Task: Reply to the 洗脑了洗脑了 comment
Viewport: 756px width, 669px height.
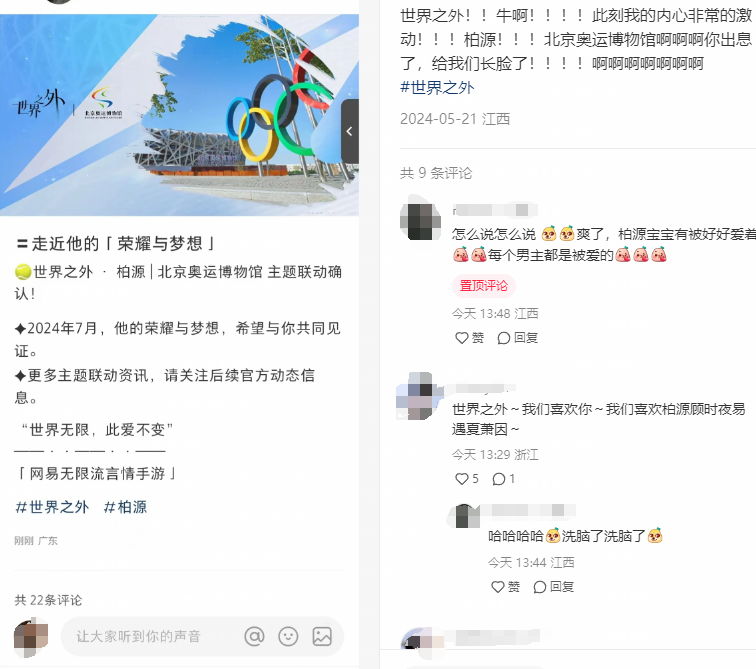Action: (554, 587)
